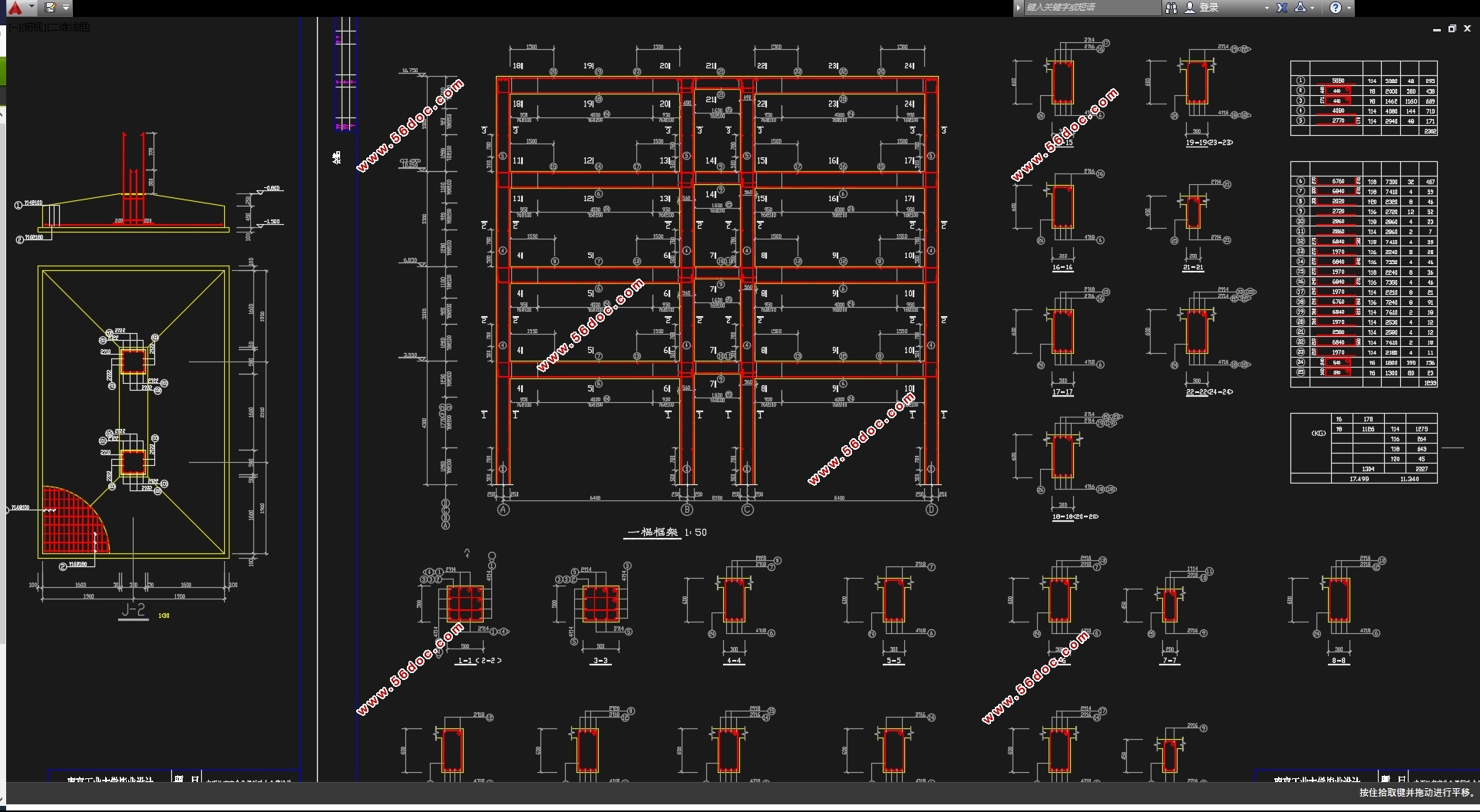Open the Help question mark icon
Screen dimensions: 1480x812
tap(1336, 8)
